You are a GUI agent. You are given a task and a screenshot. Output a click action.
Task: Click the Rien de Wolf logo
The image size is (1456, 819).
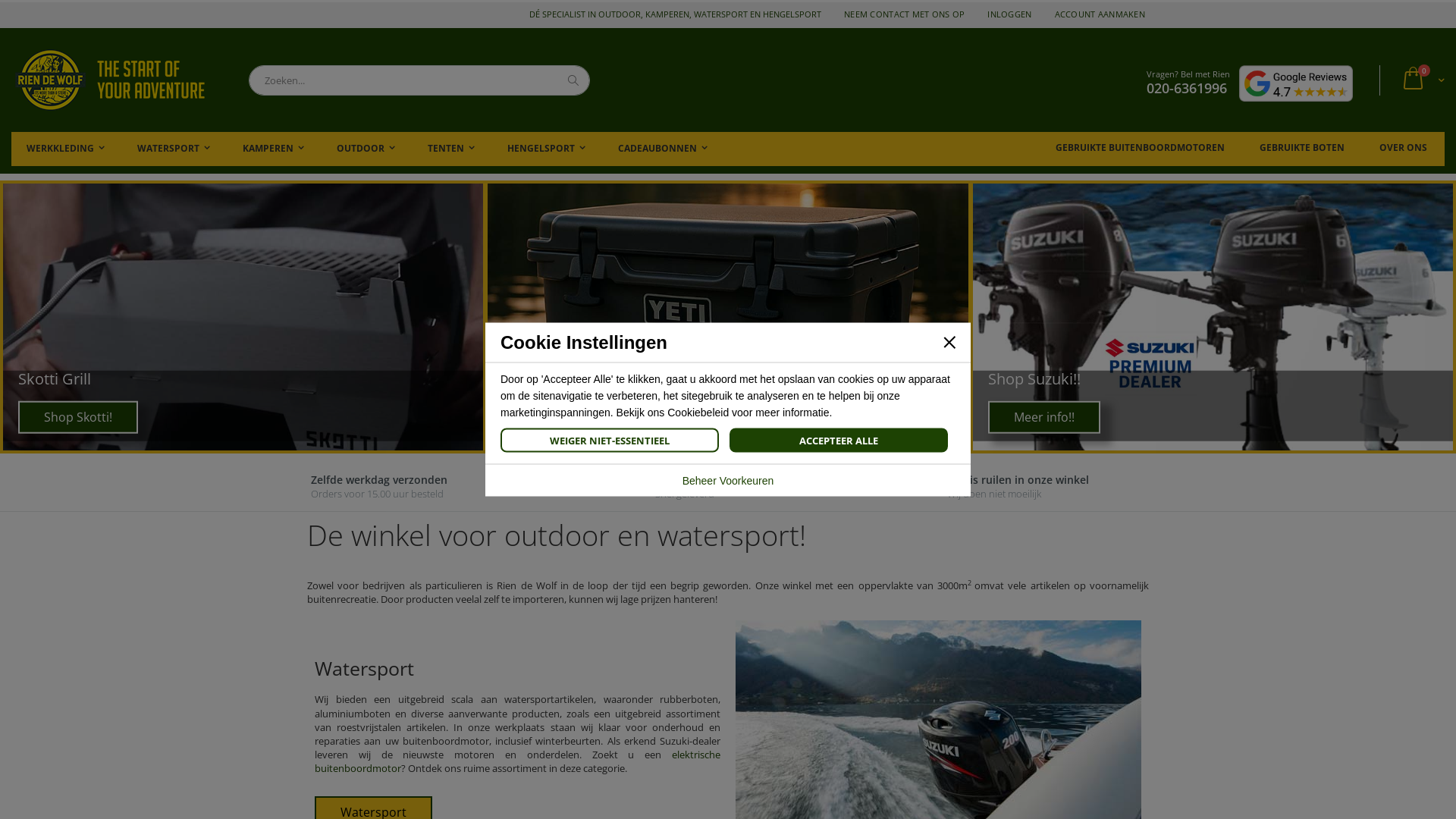pyautogui.click(x=111, y=80)
